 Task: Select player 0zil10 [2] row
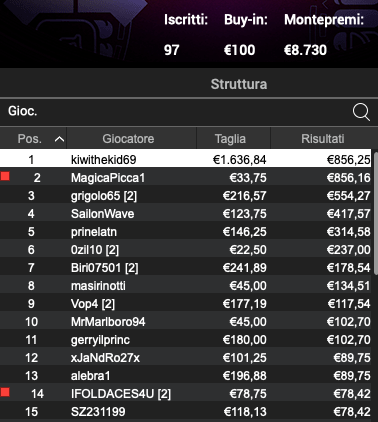tap(186, 250)
